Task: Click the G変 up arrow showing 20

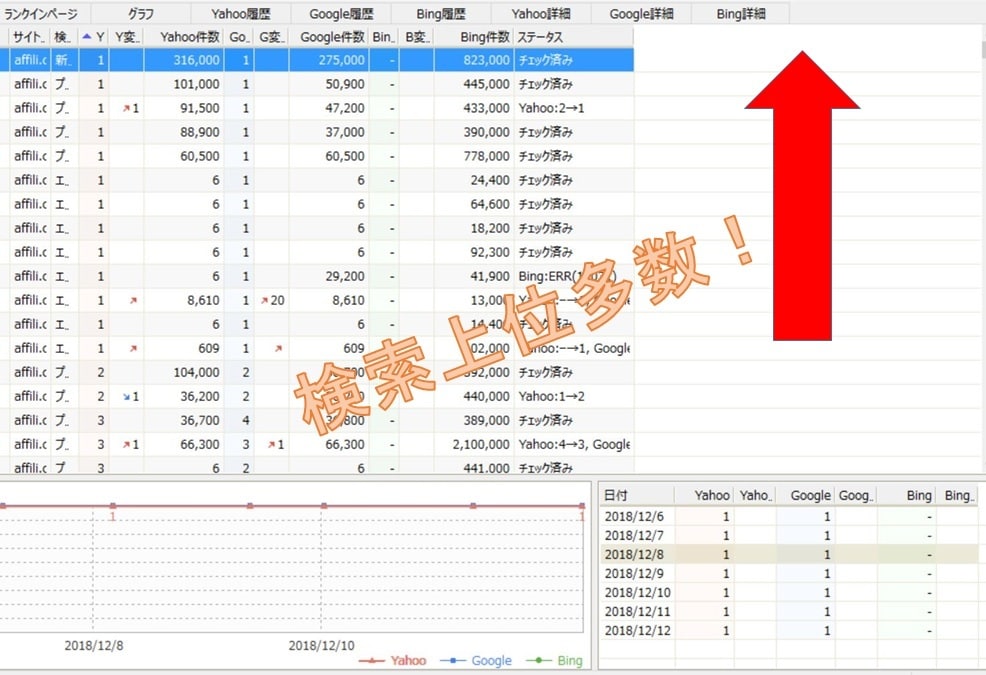Action: 265,301
